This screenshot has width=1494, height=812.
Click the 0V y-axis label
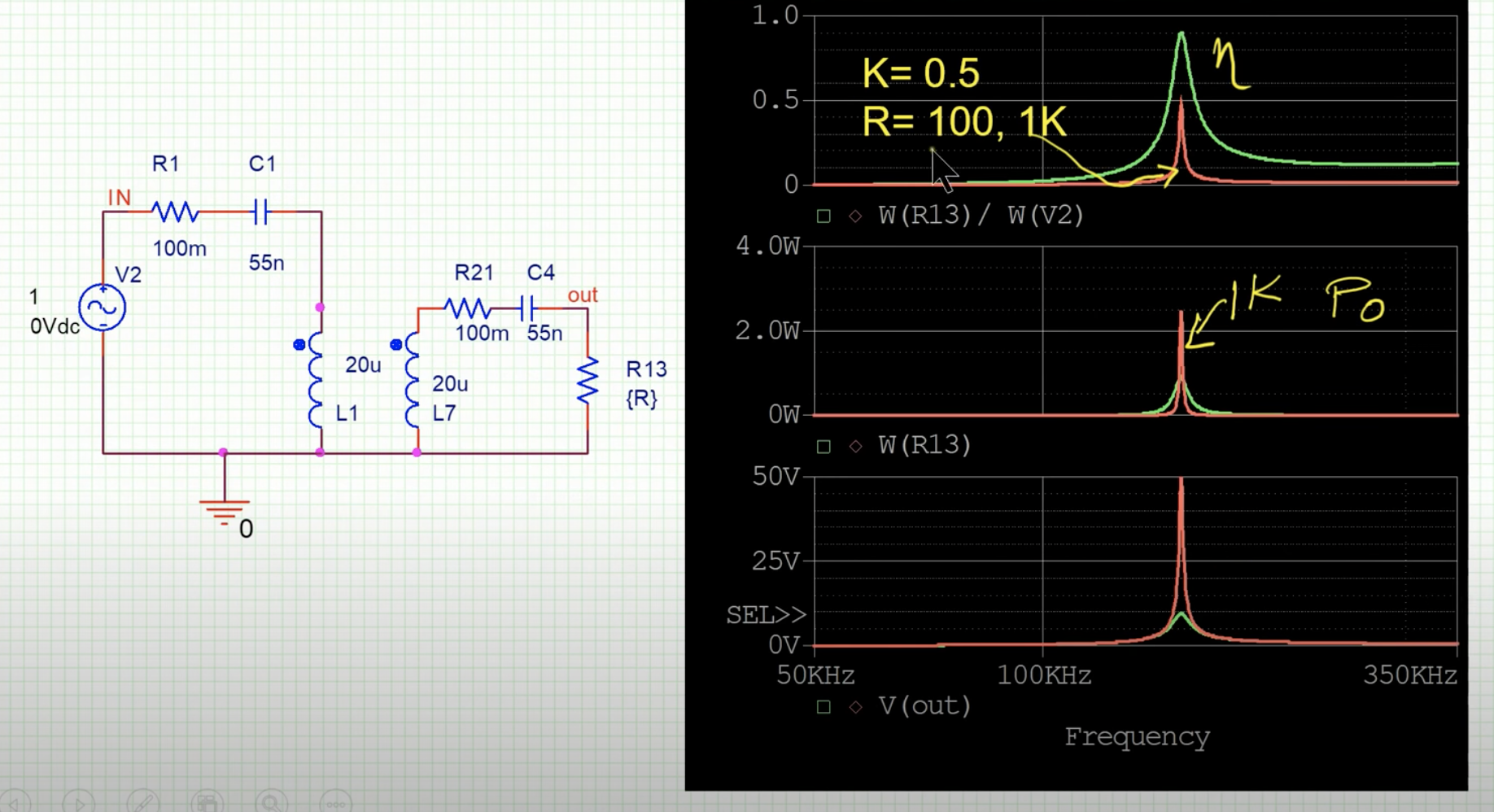pyautogui.click(x=784, y=645)
